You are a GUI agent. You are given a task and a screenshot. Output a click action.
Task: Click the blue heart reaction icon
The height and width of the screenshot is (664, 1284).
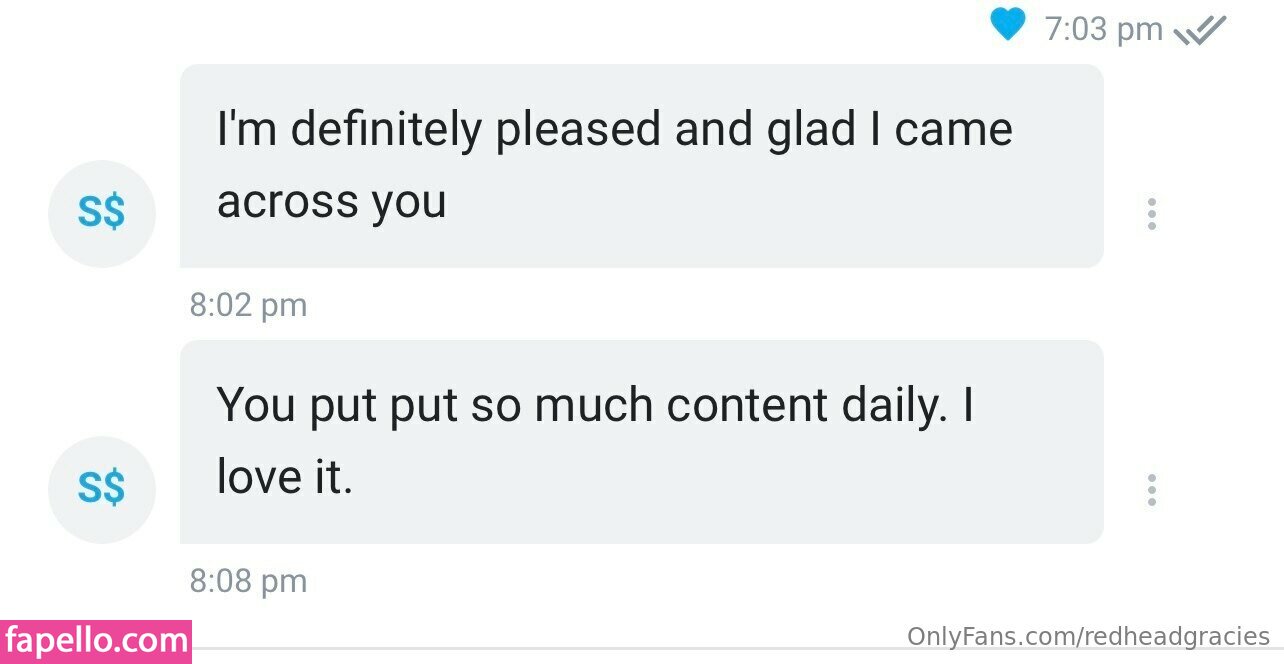pyautogui.click(x=1008, y=25)
